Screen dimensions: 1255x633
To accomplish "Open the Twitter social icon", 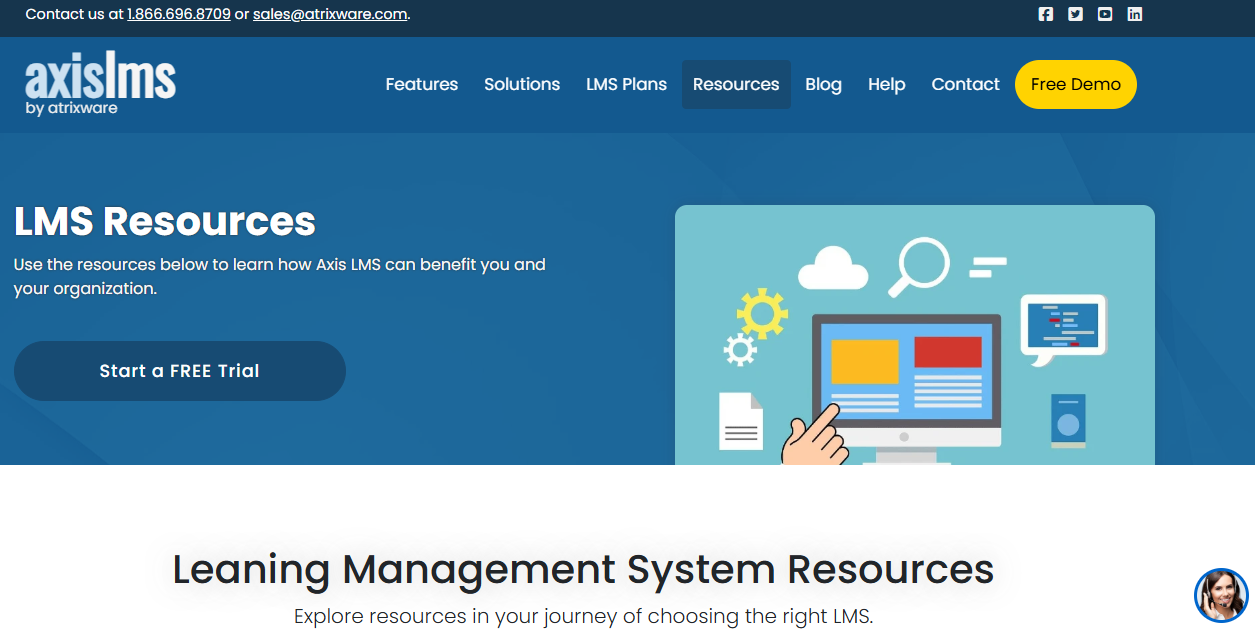I will (1075, 14).
